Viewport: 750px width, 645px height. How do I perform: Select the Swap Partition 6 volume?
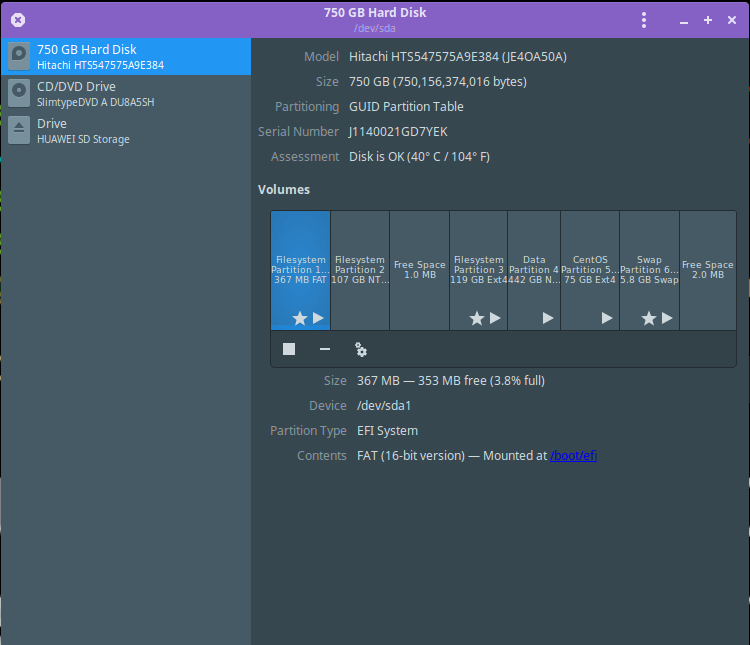pyautogui.click(x=649, y=270)
